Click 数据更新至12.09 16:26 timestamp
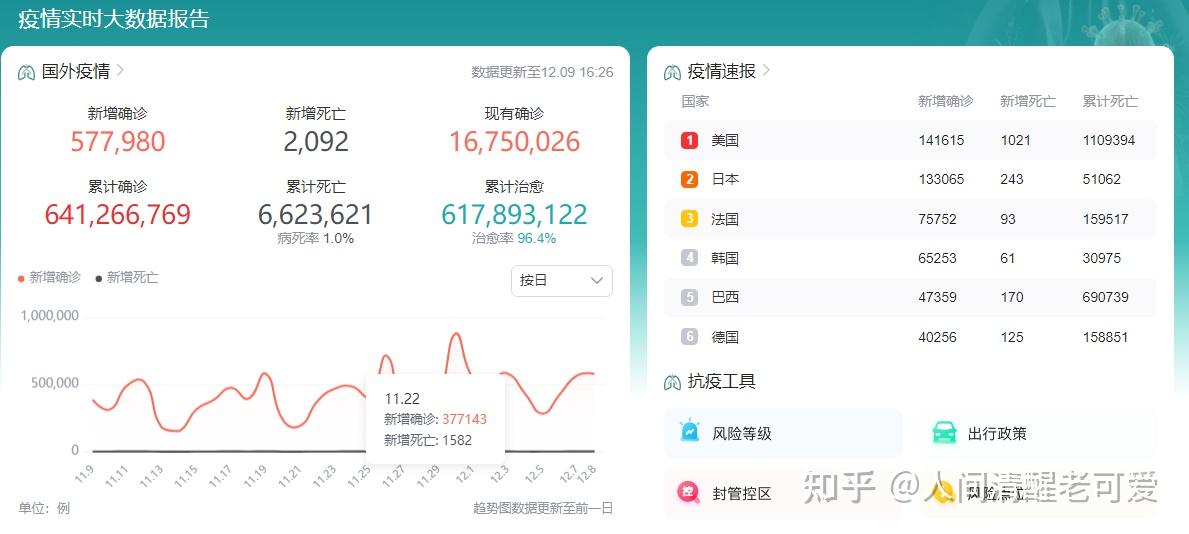 [542, 72]
